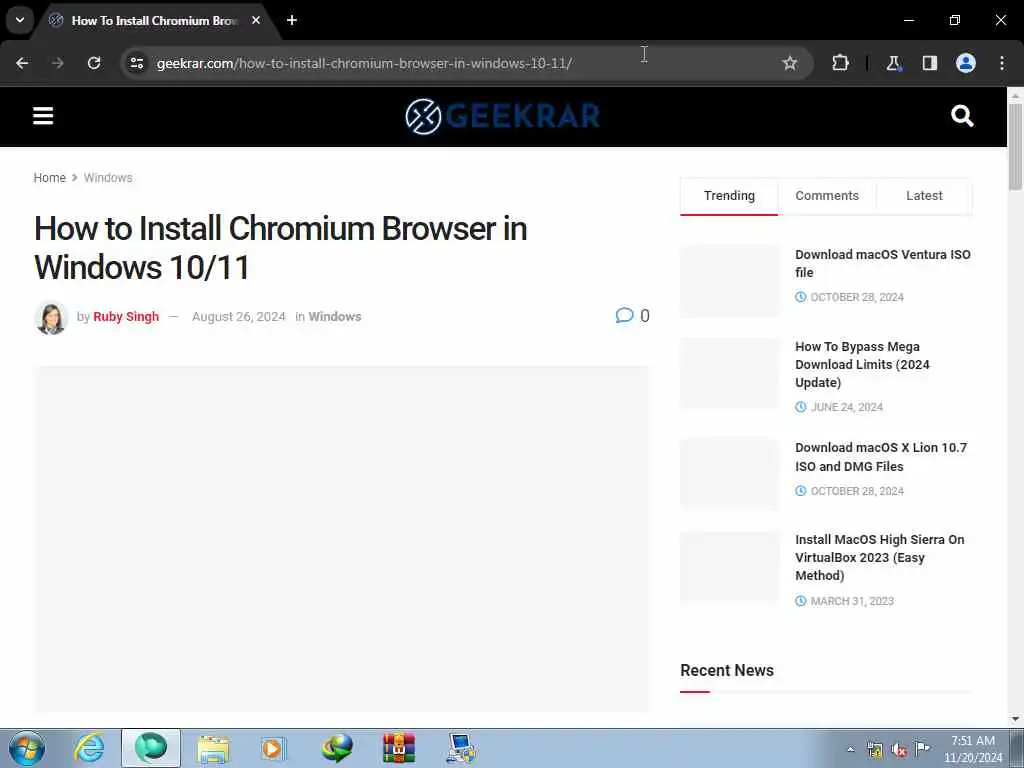Screen dimensions: 1024x768
Task: Open the Chrome profile avatar
Action: [965, 63]
